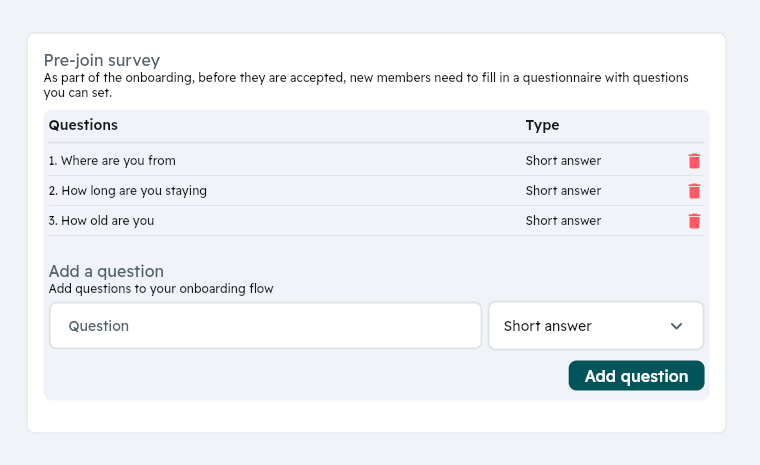Click the Short answer type of question 1
The image size is (760, 465).
[x=563, y=160]
